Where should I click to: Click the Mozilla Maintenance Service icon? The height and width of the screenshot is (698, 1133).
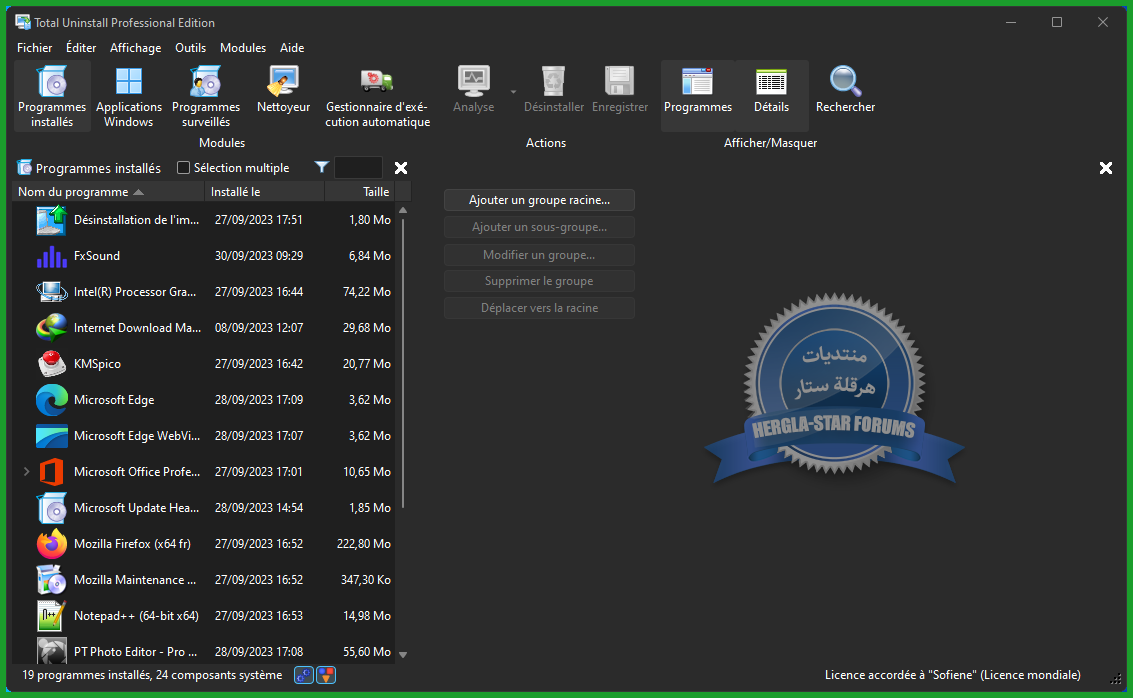click(52, 580)
